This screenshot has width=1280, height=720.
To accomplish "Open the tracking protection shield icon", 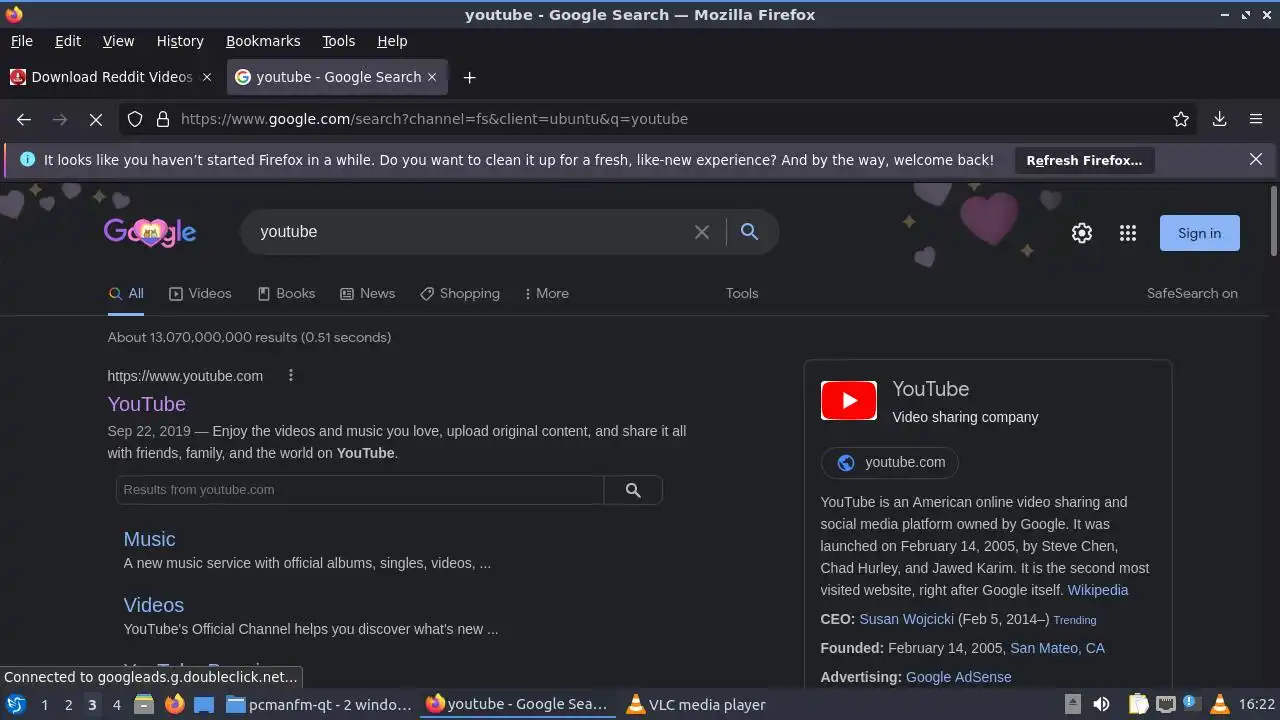I will pyautogui.click(x=135, y=119).
